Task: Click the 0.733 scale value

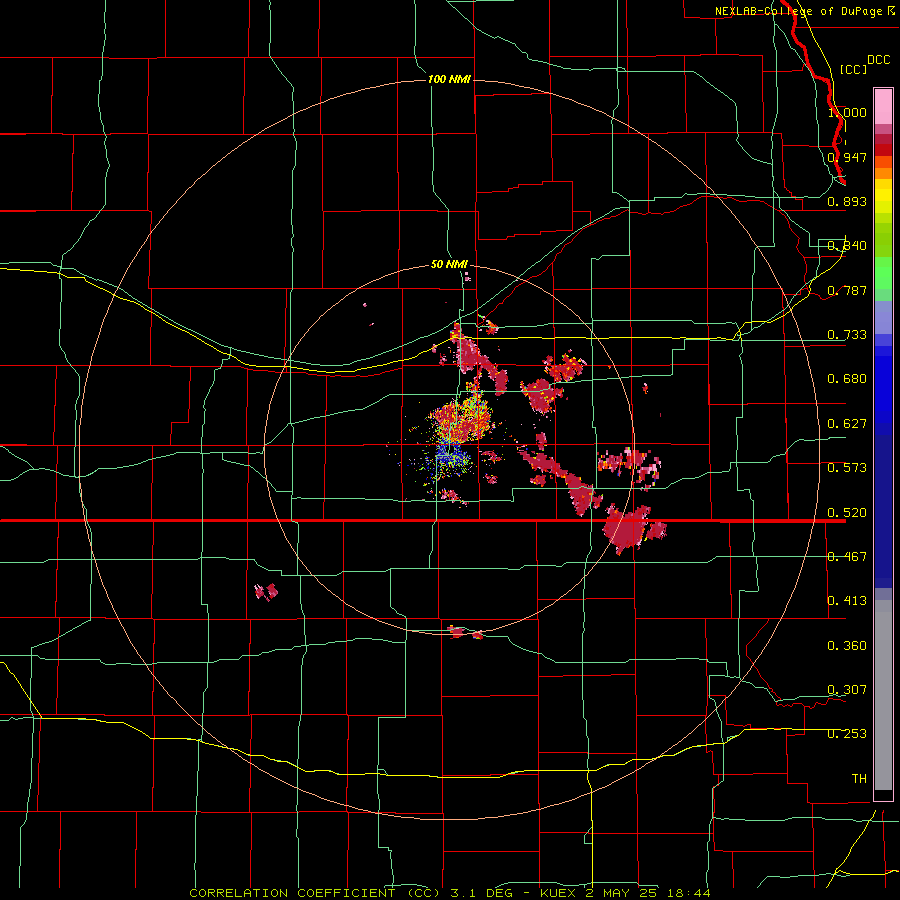Action: 847,335
